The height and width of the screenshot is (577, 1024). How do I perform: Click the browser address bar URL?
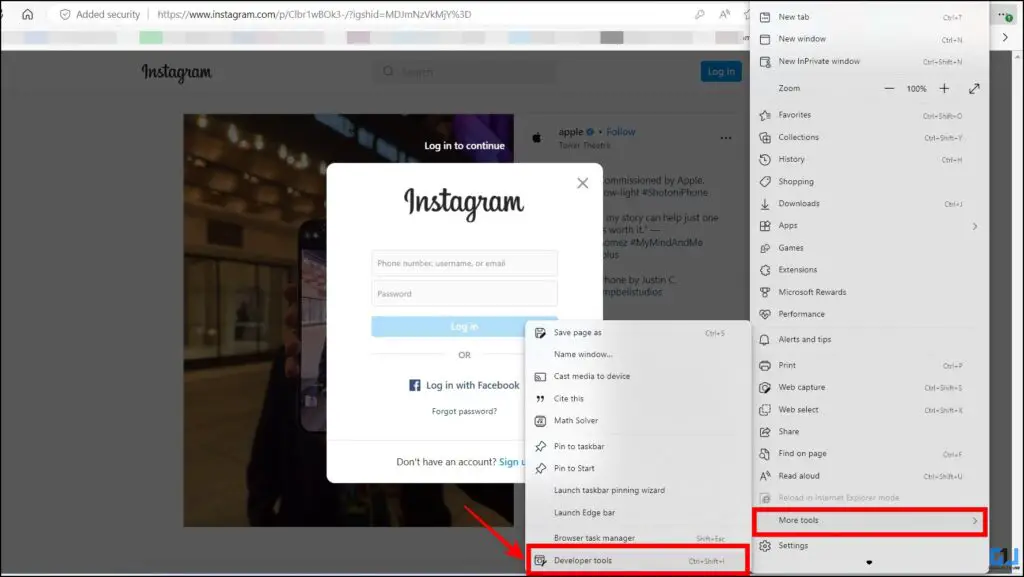point(314,14)
